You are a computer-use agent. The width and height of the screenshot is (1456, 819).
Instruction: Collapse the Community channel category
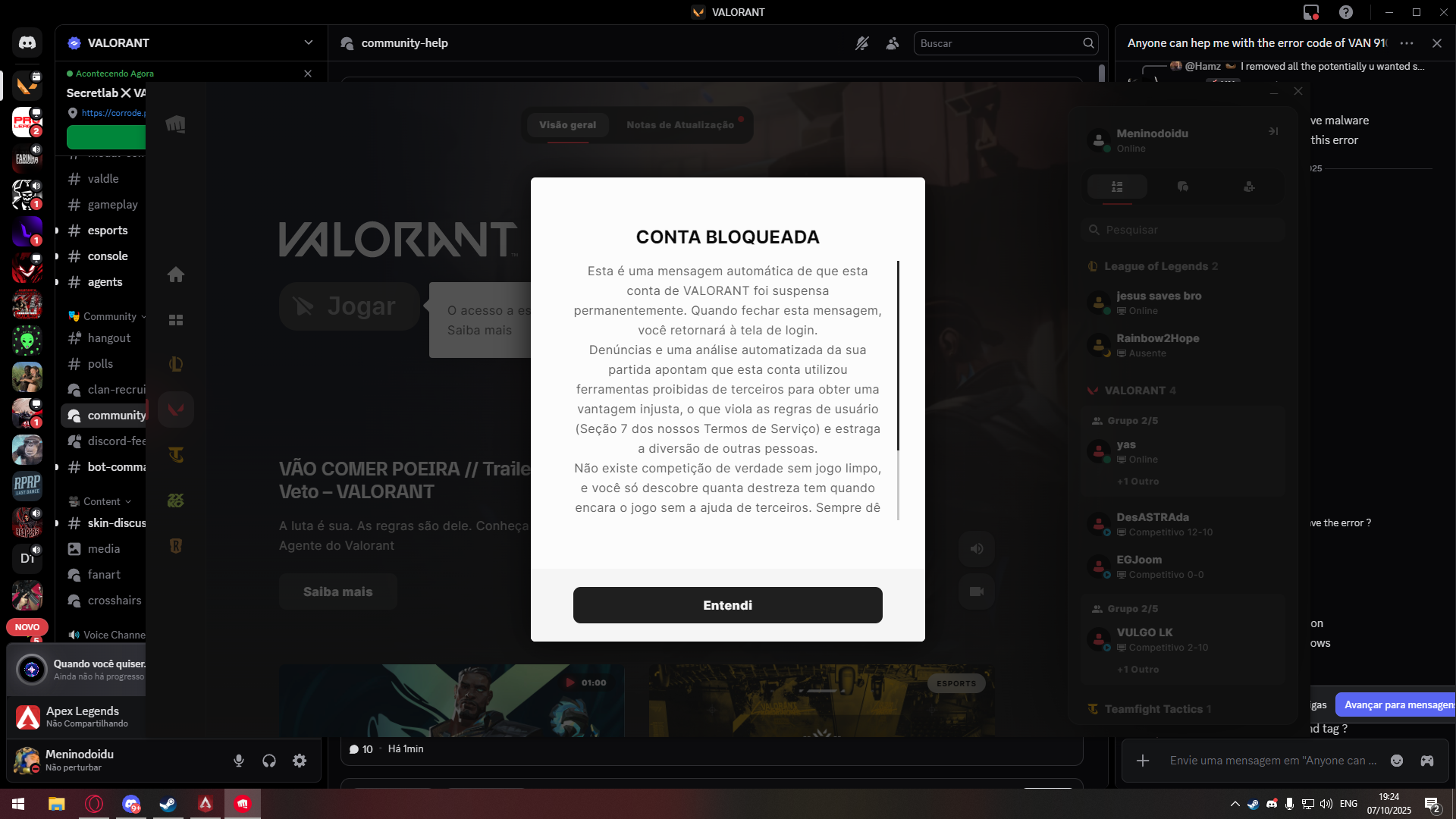click(x=109, y=316)
